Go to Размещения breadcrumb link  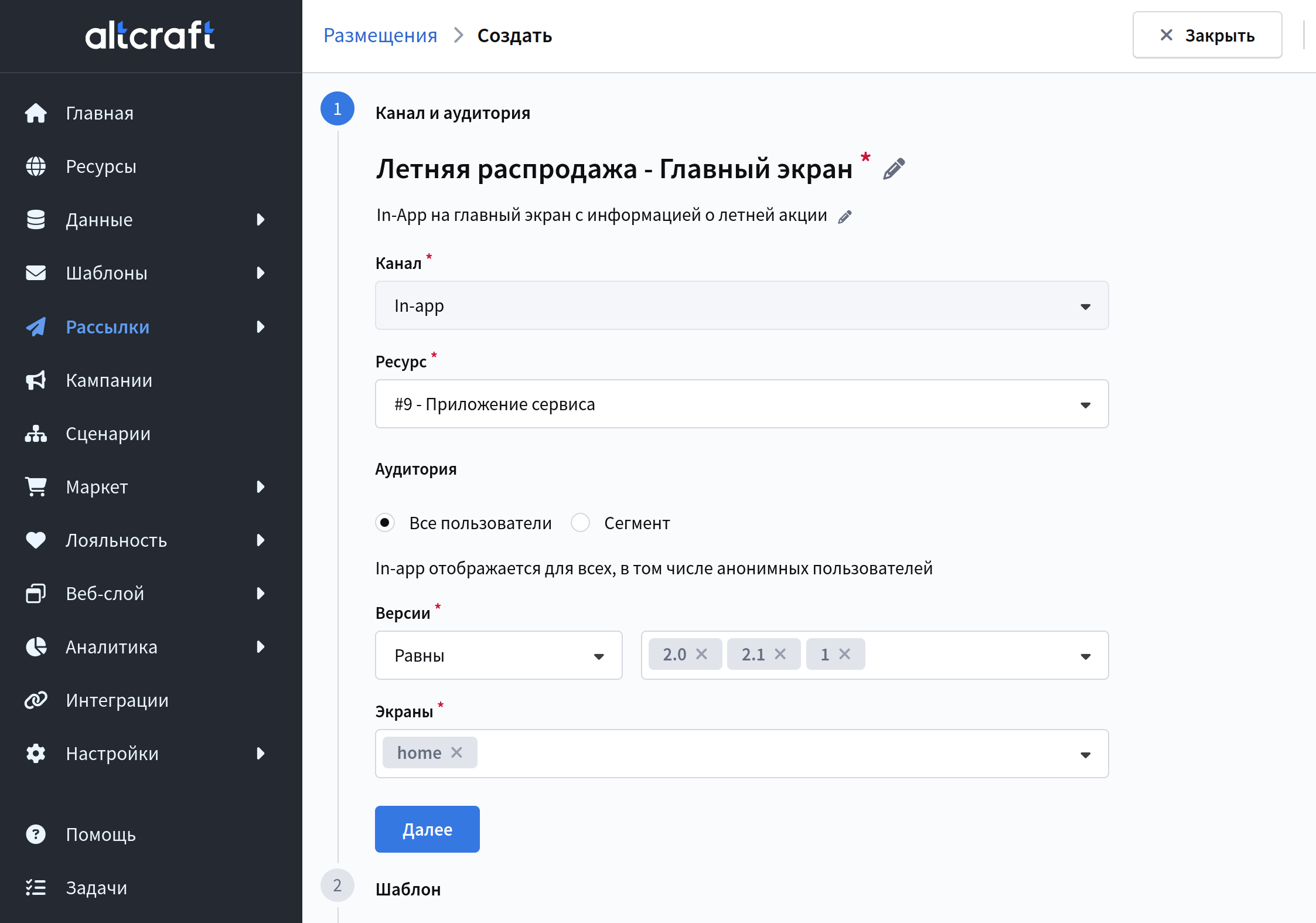380,36
